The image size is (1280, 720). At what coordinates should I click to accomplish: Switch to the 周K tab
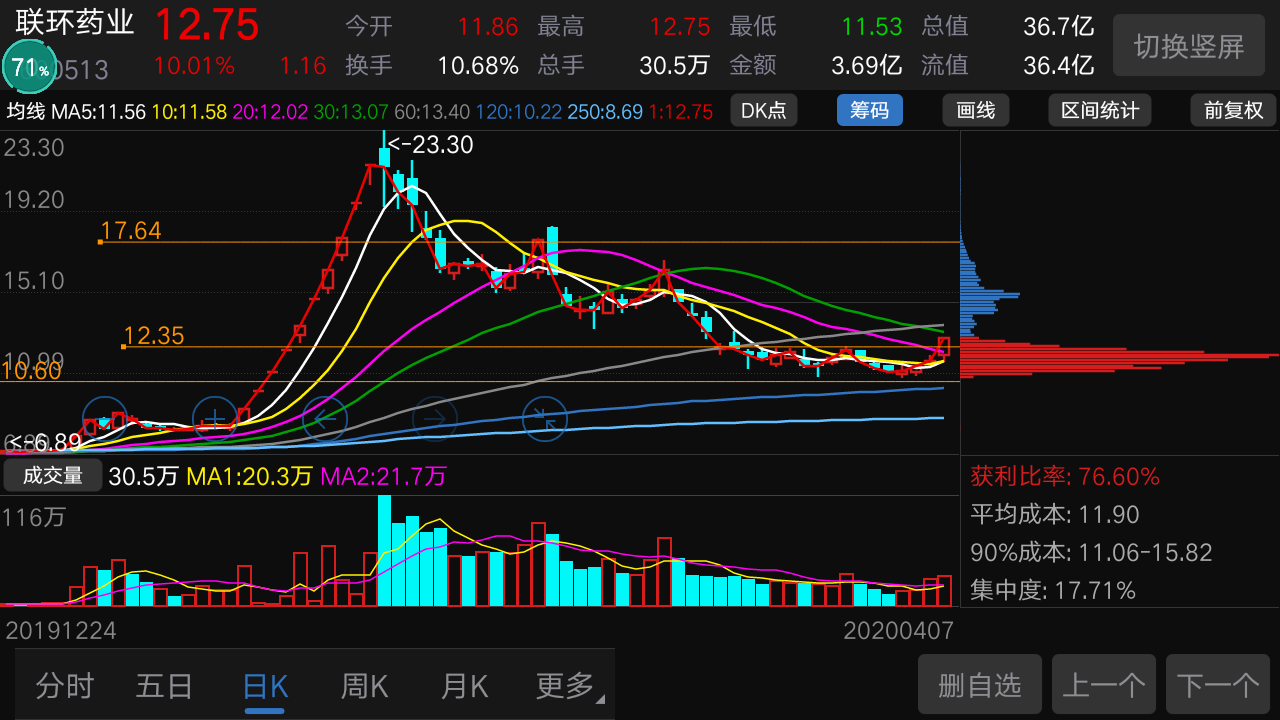point(364,686)
